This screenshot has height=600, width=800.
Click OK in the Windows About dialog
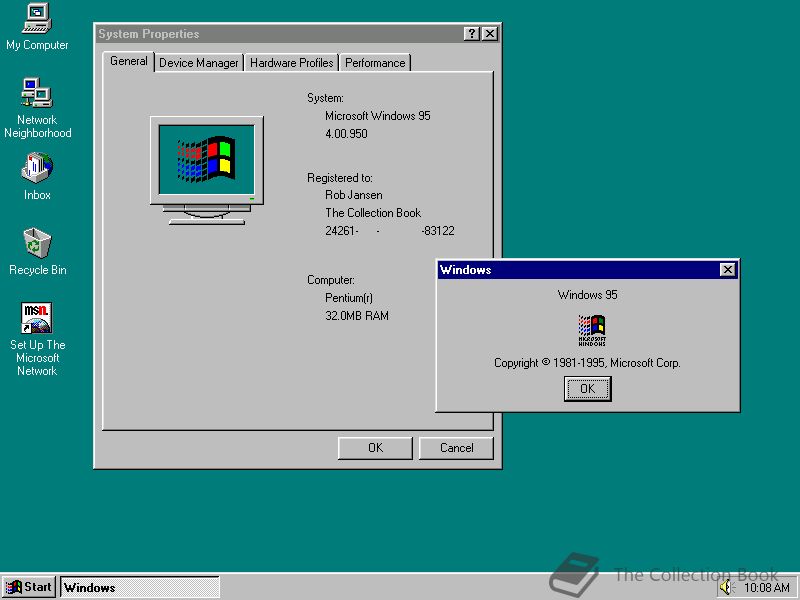(587, 388)
